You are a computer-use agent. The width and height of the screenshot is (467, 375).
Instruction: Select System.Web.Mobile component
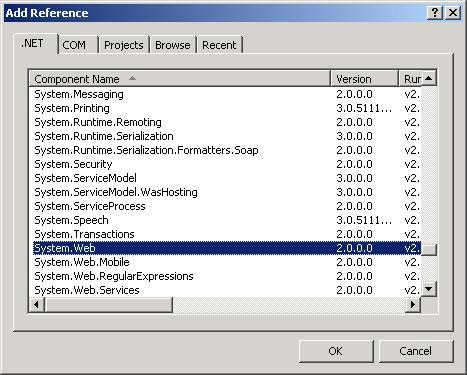tap(227, 262)
